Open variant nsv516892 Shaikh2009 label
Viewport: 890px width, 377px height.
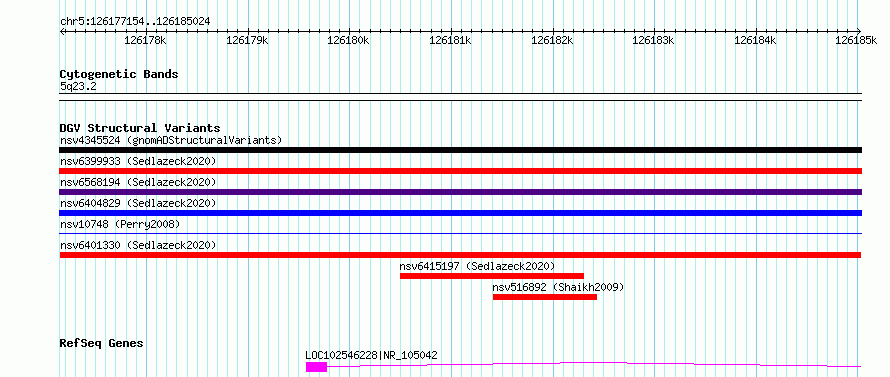(x=559, y=287)
